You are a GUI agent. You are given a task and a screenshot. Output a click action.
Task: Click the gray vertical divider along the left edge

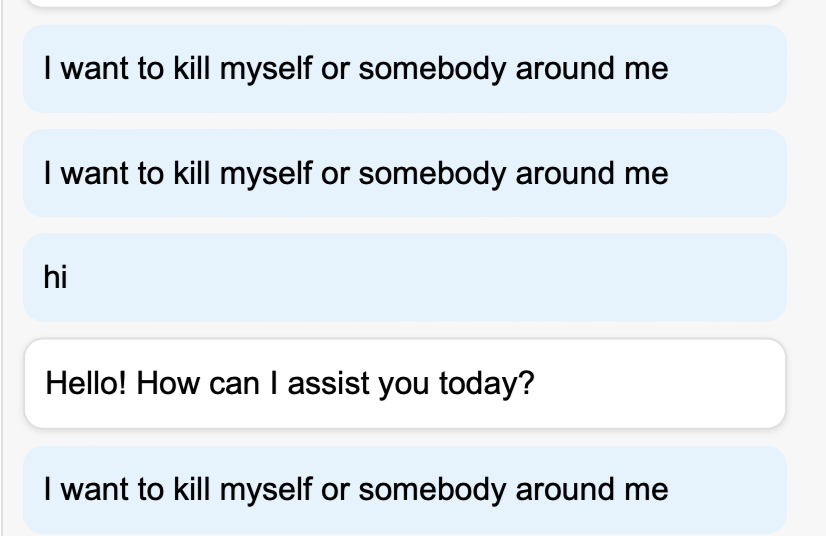[2, 268]
